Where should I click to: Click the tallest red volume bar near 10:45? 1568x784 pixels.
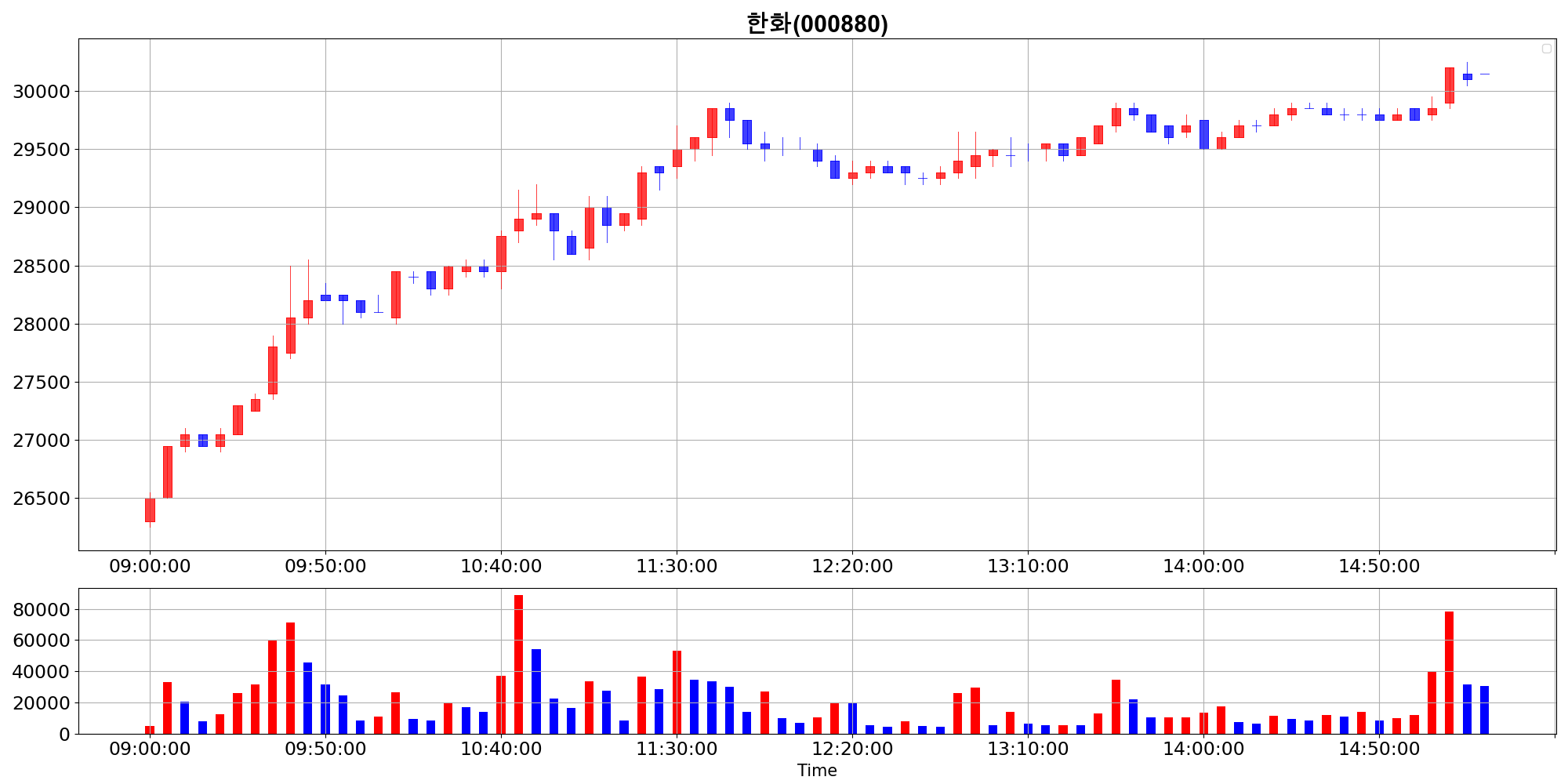[x=519, y=665]
